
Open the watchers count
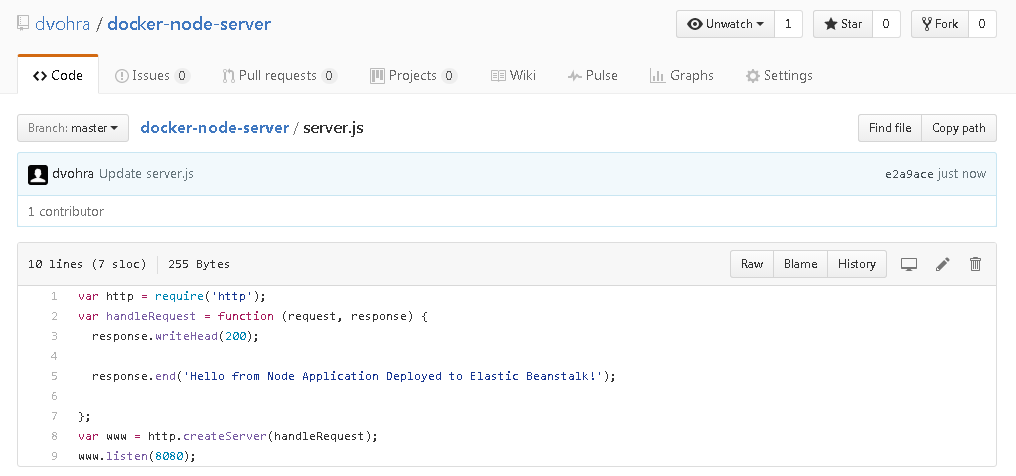(x=788, y=24)
